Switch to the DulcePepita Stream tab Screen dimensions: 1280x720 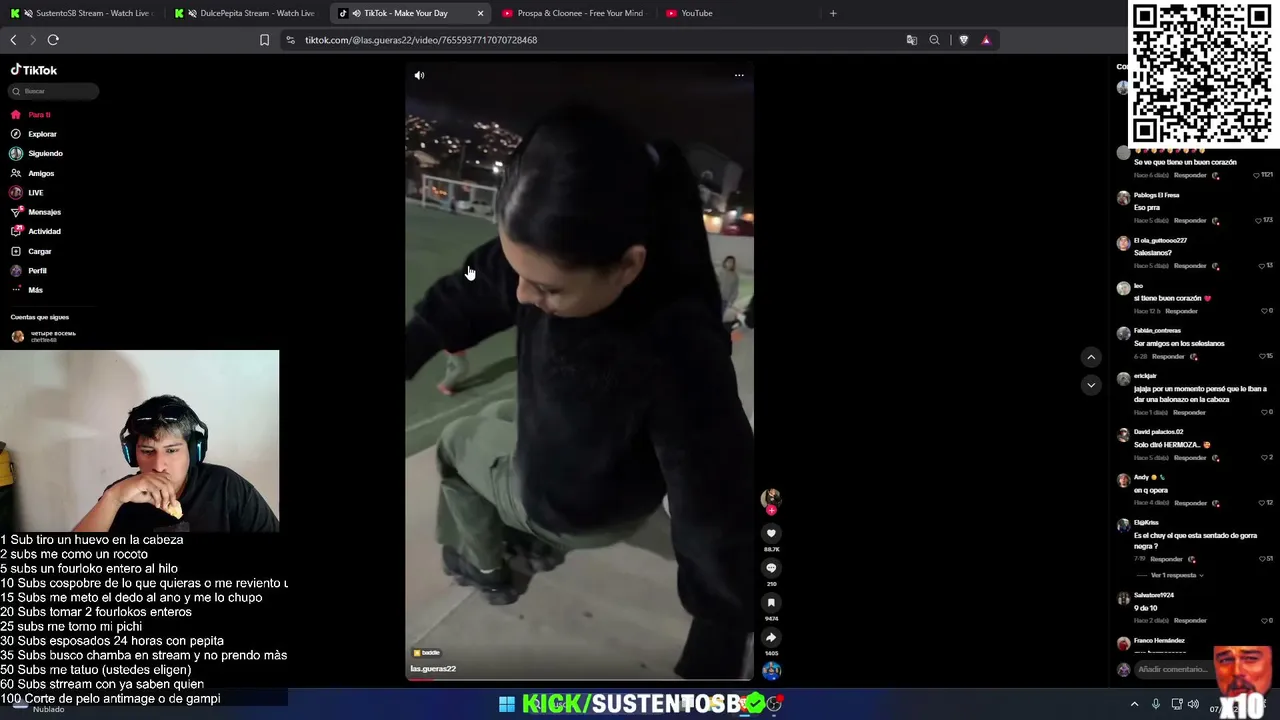pyautogui.click(x=247, y=13)
